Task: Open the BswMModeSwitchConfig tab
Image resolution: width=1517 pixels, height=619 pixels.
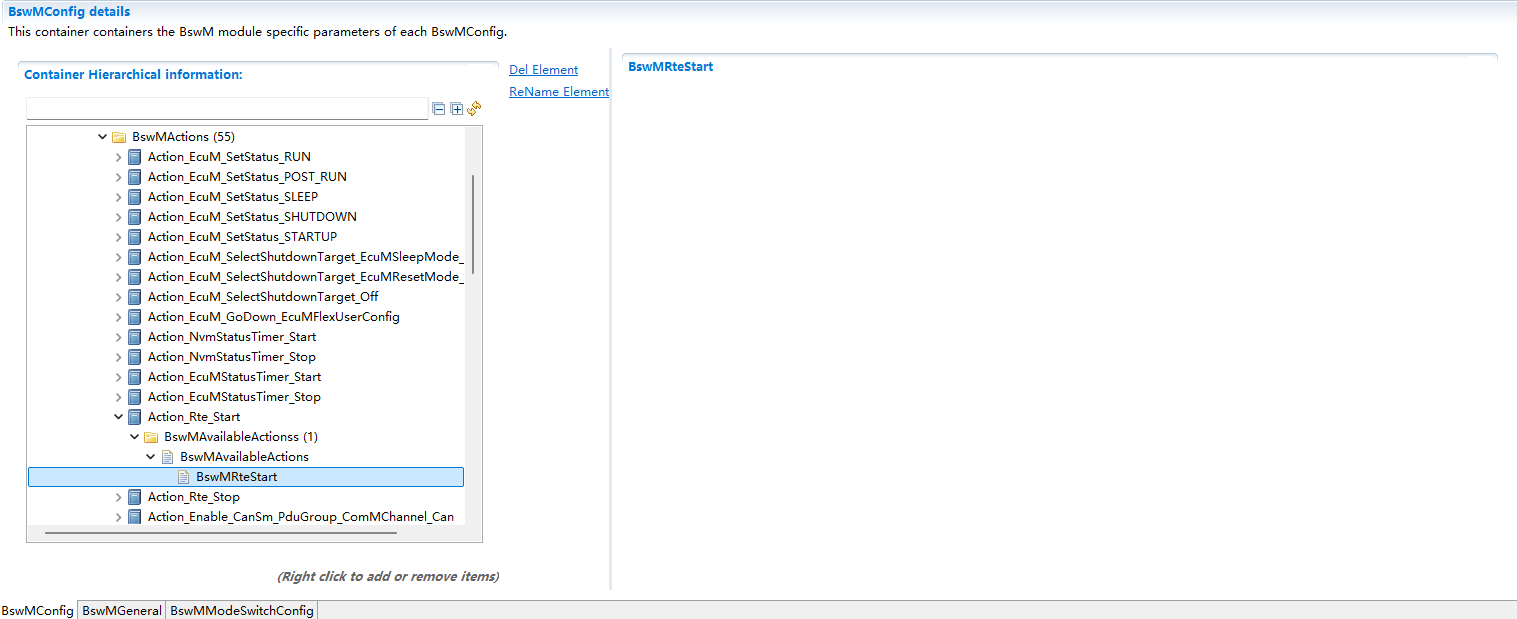Action: coord(242,610)
